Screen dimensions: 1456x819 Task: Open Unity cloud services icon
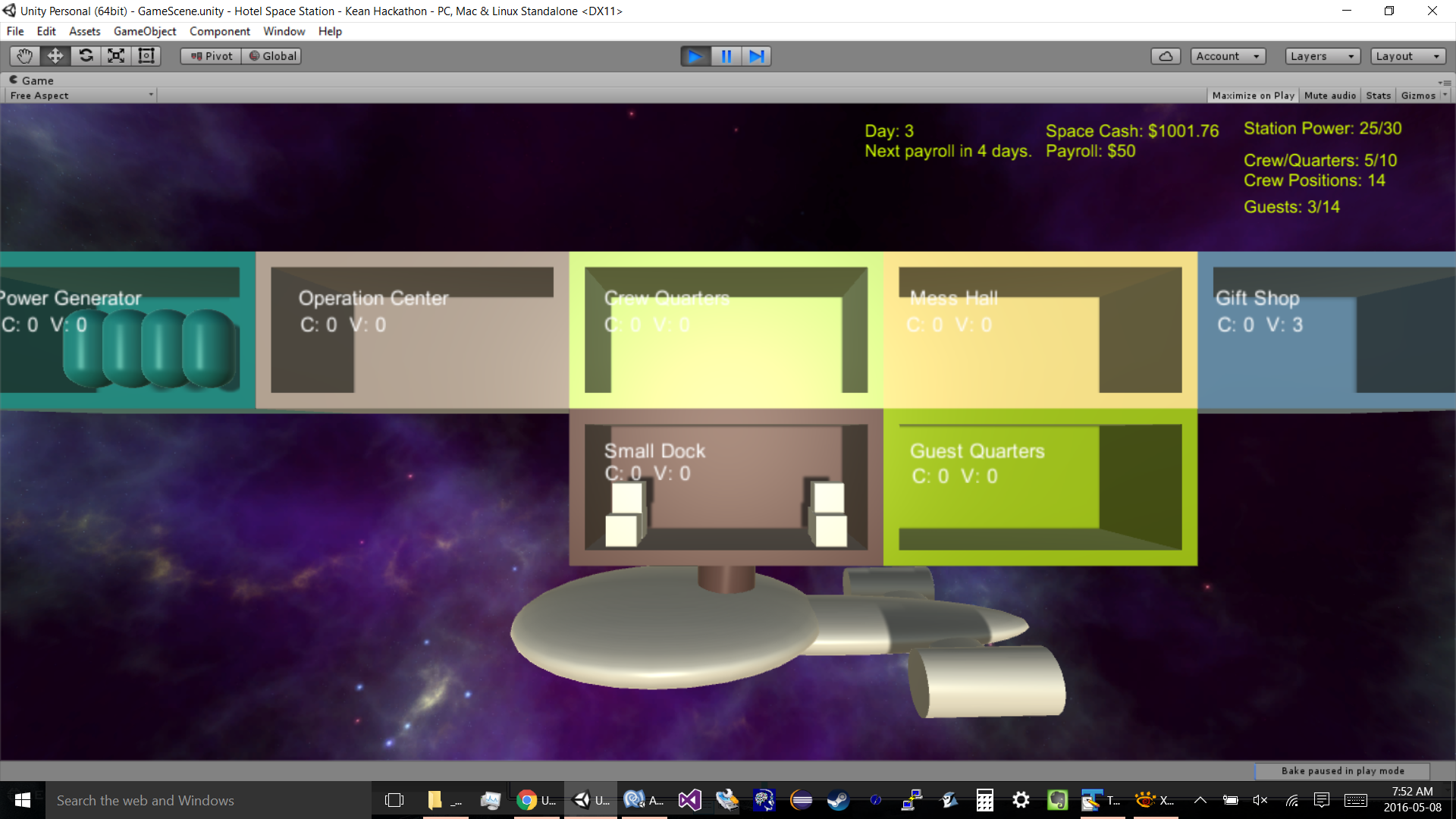1166,56
